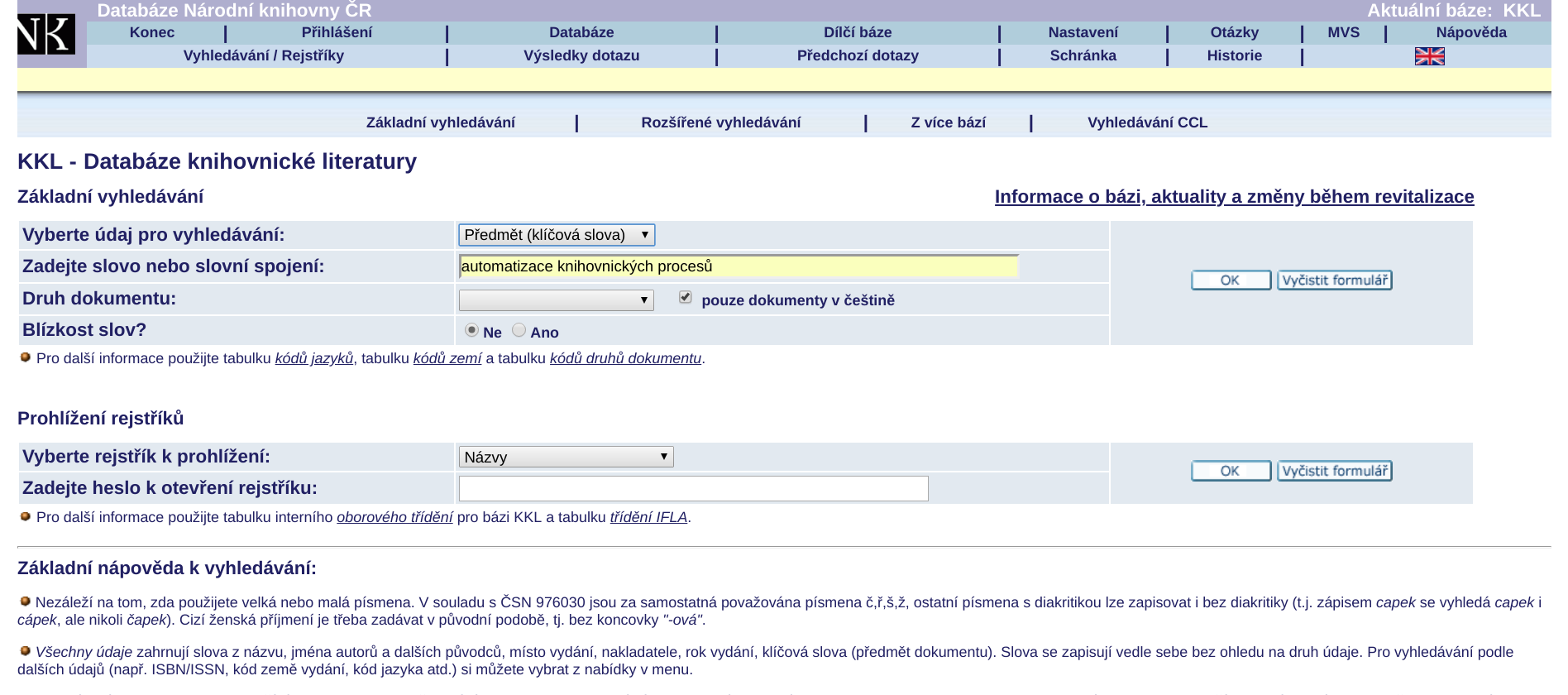Open kódů jazyků link

314,358
